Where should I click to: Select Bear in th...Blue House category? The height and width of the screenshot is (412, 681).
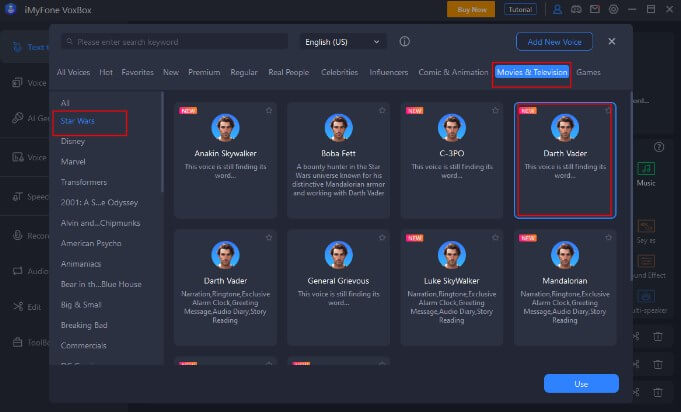101,284
